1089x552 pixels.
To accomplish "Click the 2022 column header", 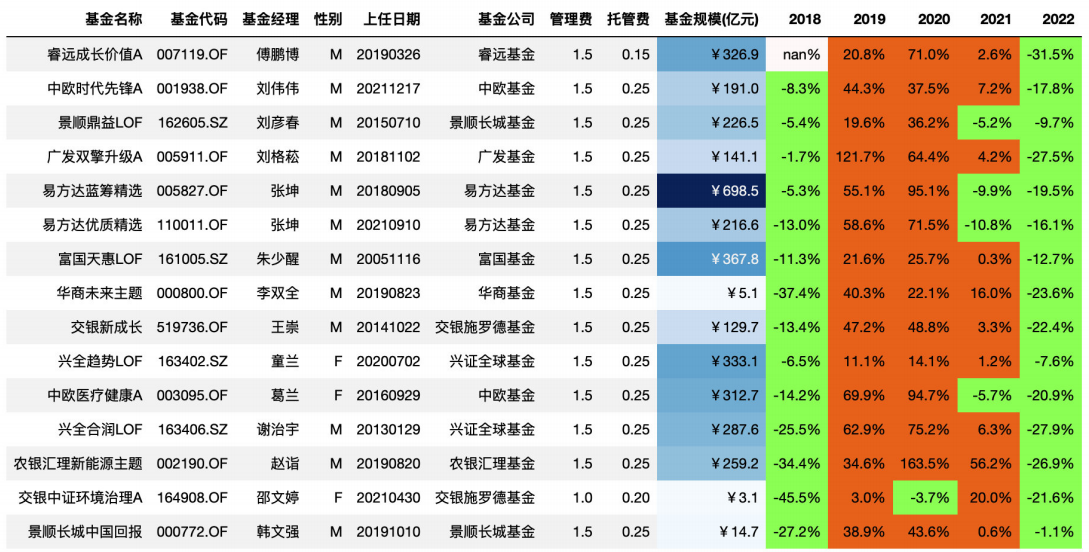I will [x=1058, y=19].
